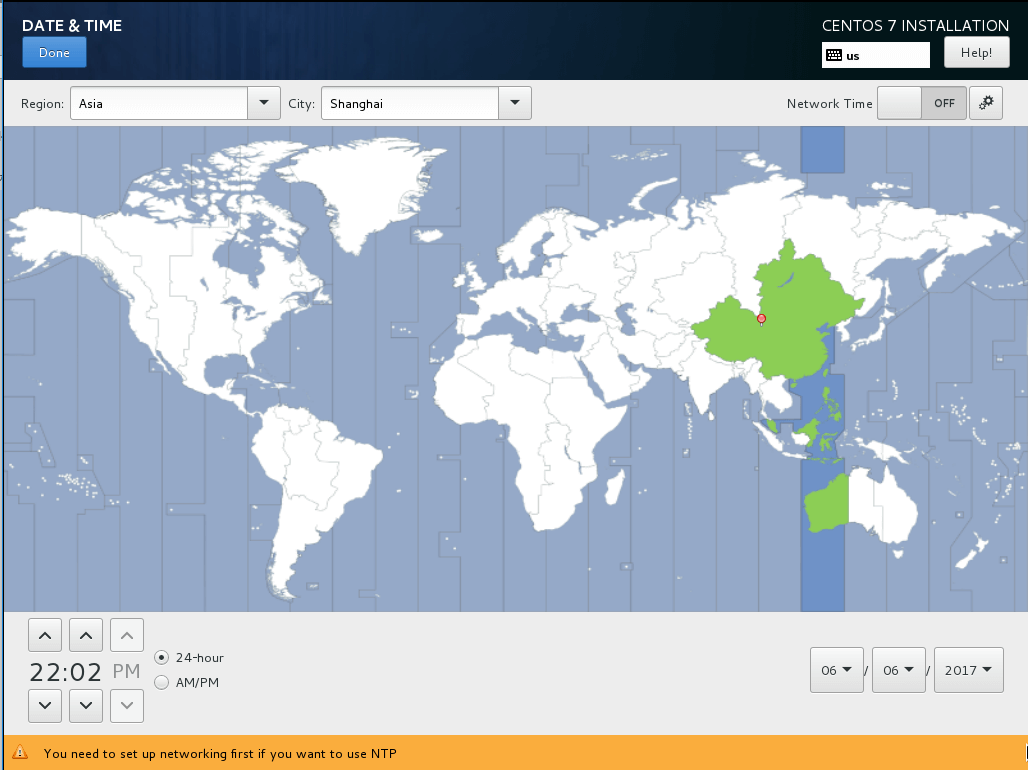This screenshot has width=1028, height=770.
Task: Open the day dropdown showing second 06
Action: tap(899, 670)
